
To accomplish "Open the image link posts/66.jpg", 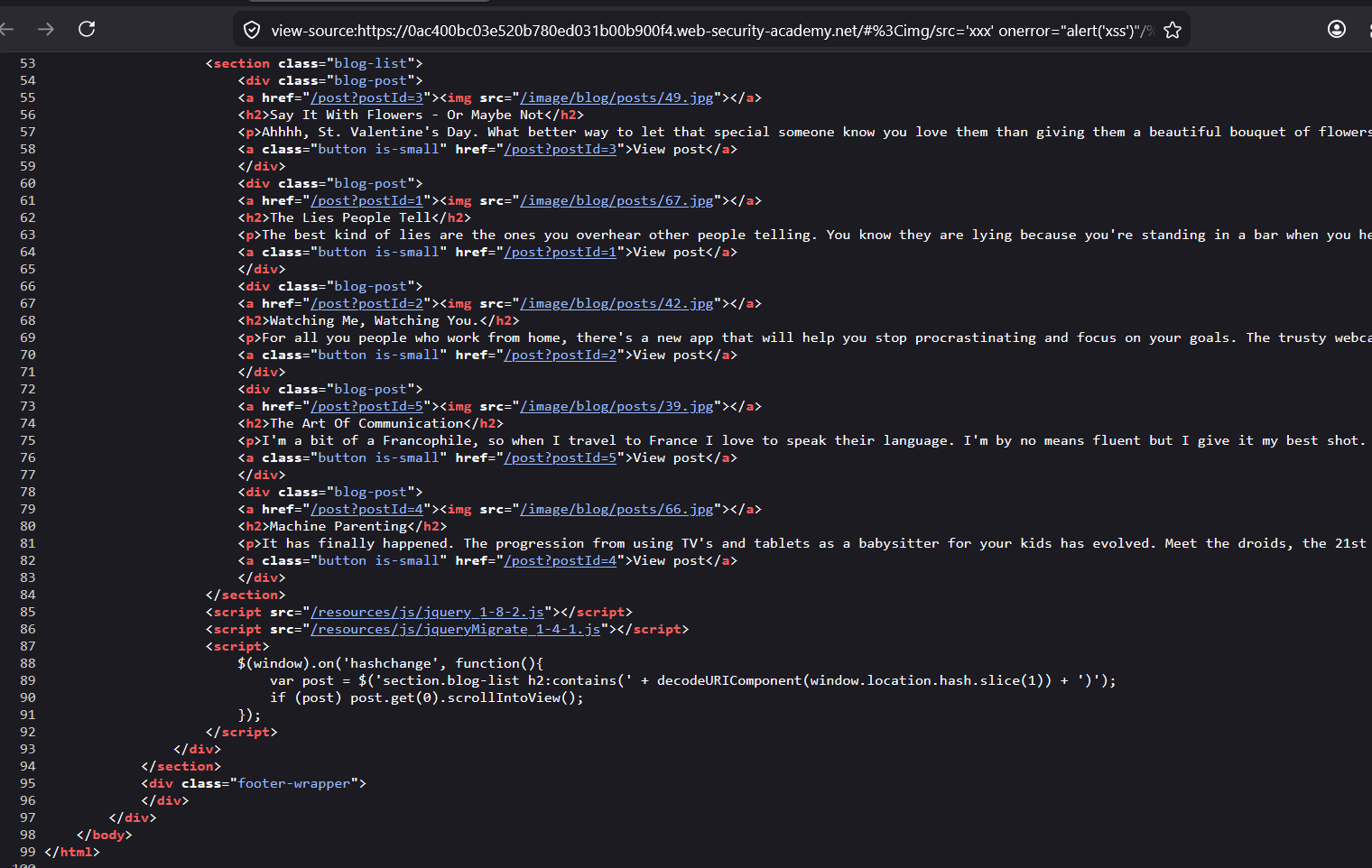I will pyautogui.click(x=616, y=509).
